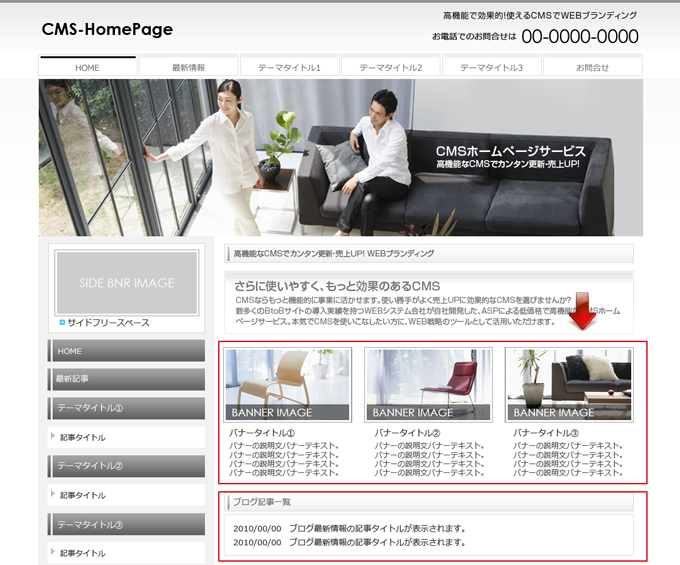The width and height of the screenshot is (680, 565).
Task: Click the blue square icon beside サイドフリースペース
Action: [x=62, y=323]
